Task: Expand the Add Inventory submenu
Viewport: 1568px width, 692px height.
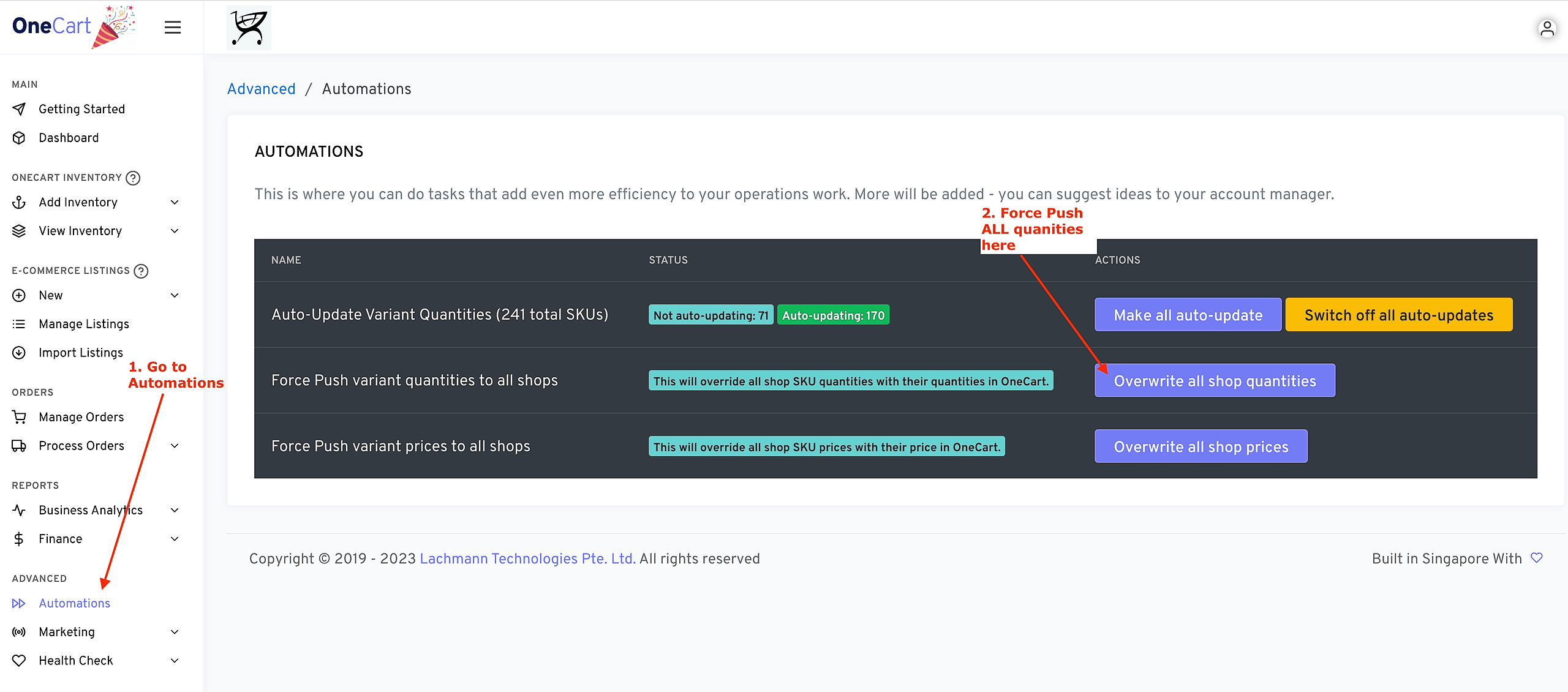Action: tap(175, 202)
